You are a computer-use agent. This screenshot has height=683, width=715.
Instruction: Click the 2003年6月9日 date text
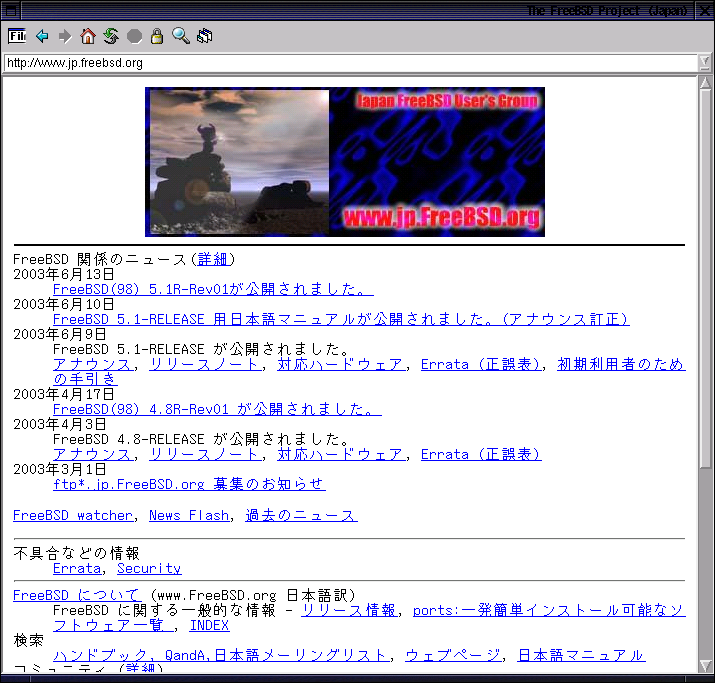pyautogui.click(x=60, y=335)
